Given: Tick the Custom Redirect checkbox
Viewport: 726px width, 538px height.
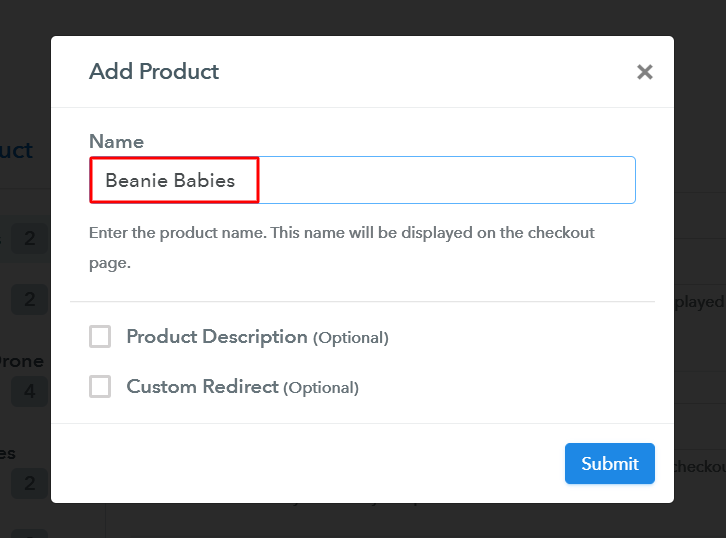Looking at the screenshot, I should point(100,386).
